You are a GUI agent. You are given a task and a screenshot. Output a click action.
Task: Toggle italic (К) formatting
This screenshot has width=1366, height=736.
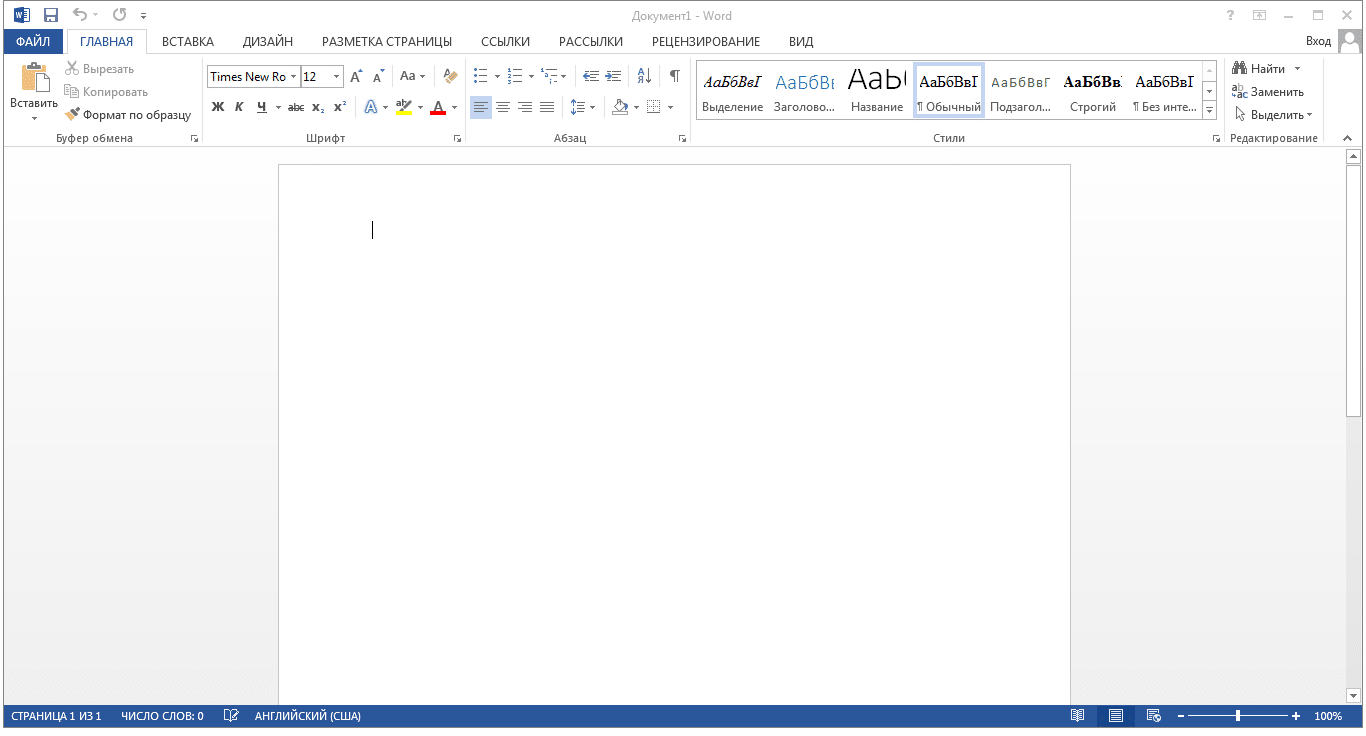point(239,107)
